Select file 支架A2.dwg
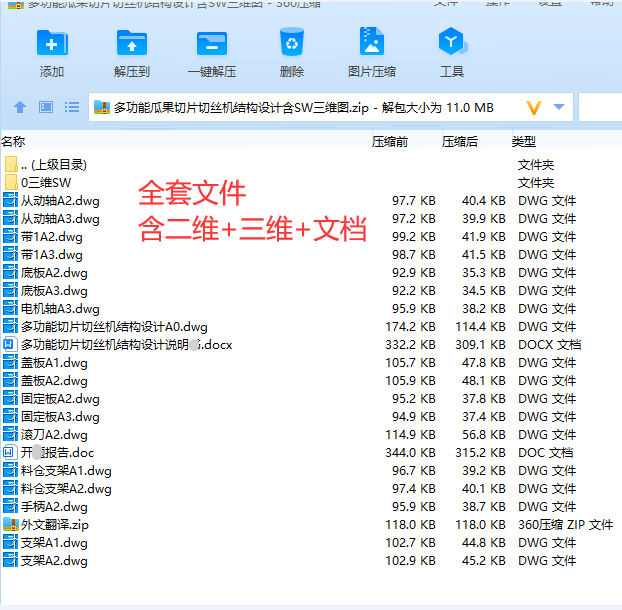 coord(54,561)
